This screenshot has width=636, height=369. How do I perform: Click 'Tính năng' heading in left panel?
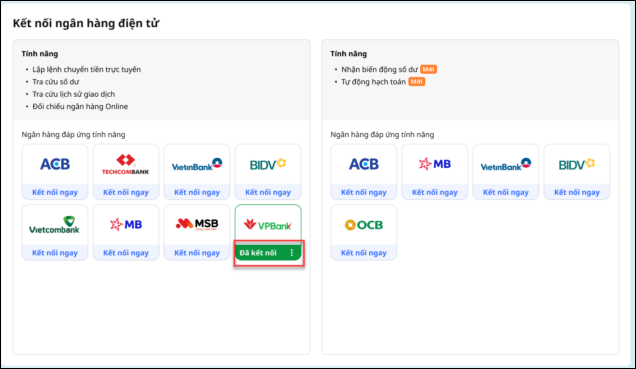point(40,54)
